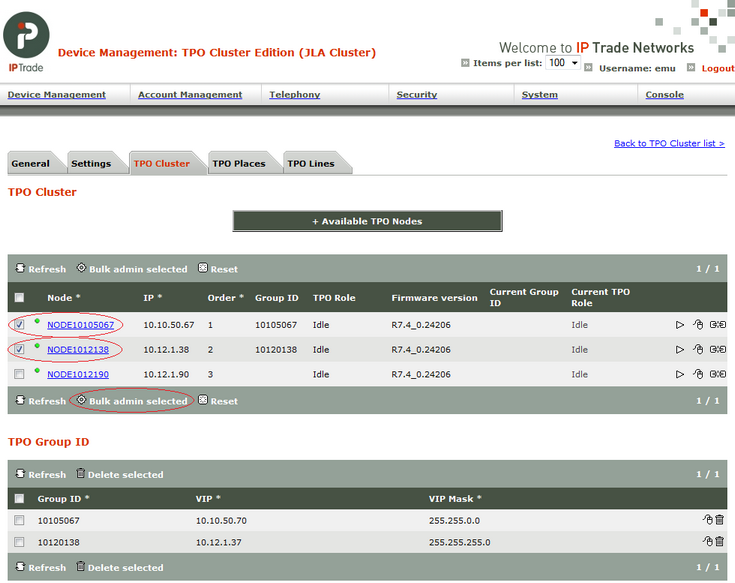Toggle the select-all checkbox in Group ID header

coord(19,498)
